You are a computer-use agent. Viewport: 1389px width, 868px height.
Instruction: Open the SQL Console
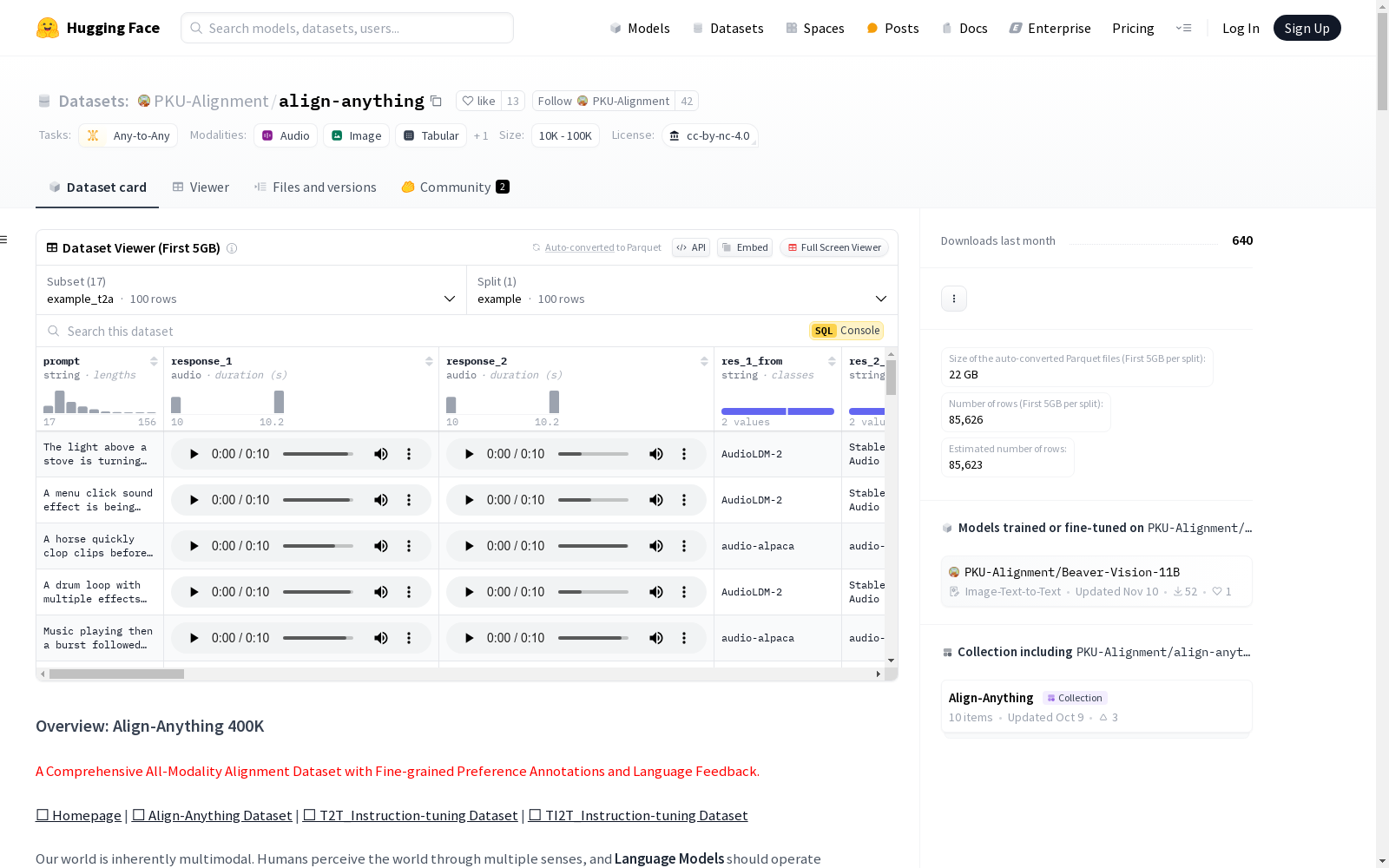click(846, 331)
